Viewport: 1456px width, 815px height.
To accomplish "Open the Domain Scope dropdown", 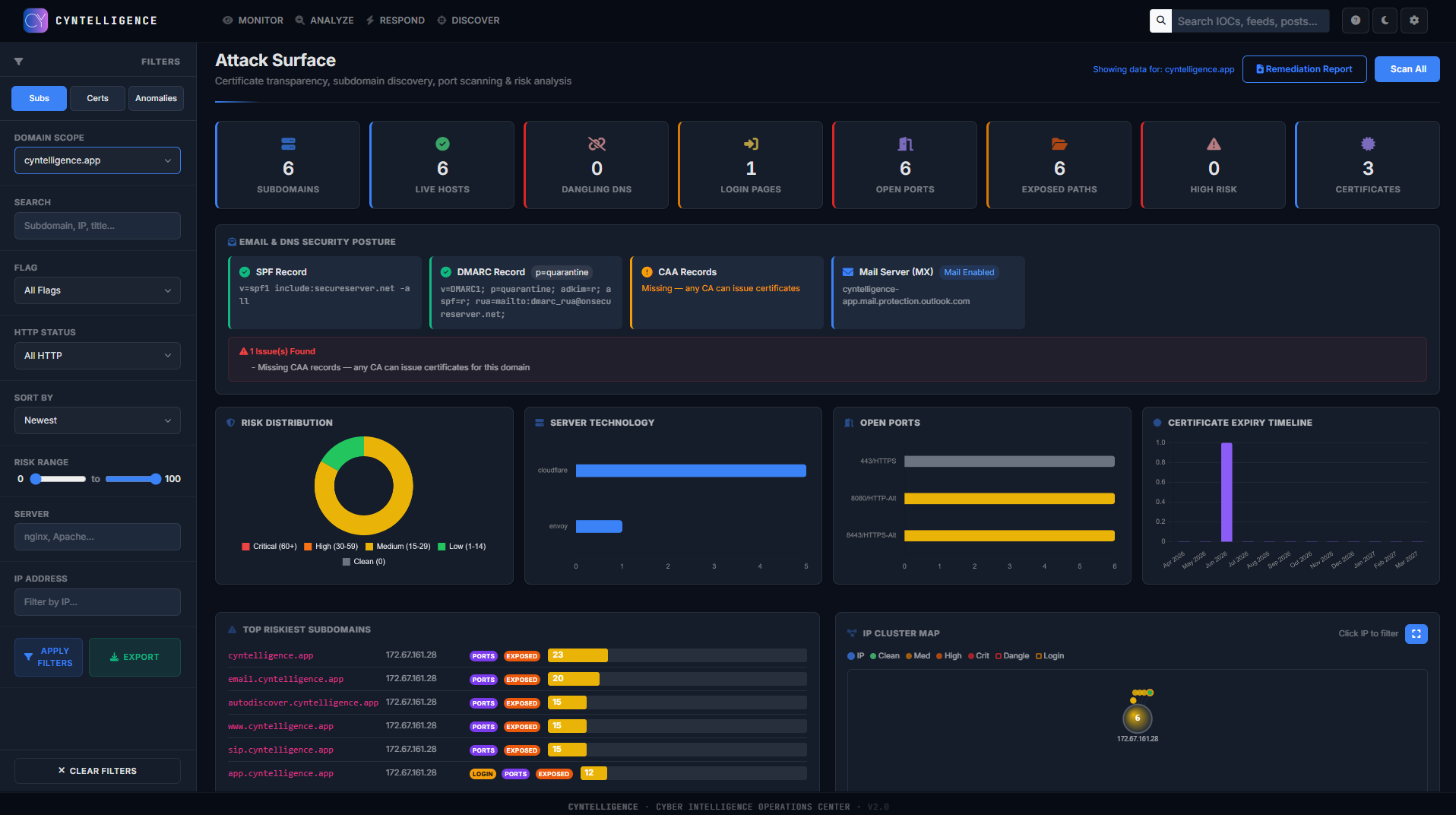I will pyautogui.click(x=97, y=160).
